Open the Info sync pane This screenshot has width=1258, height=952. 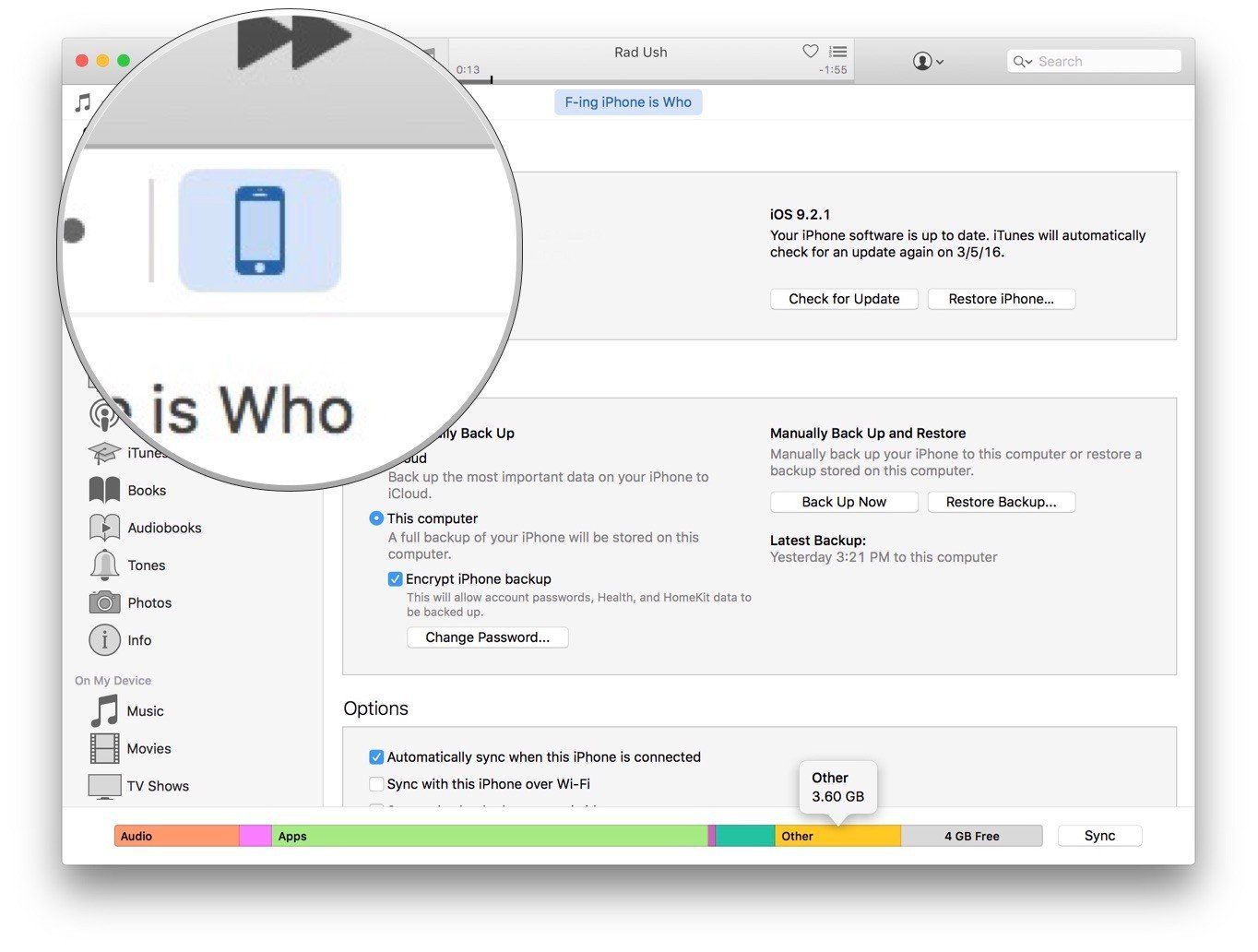[x=140, y=640]
